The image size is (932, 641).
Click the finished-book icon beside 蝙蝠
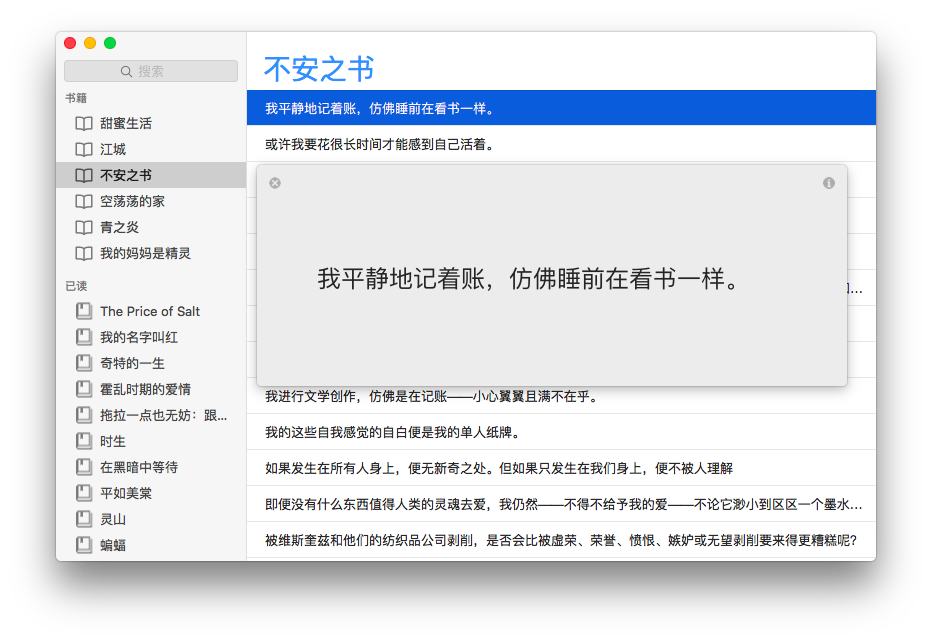(x=84, y=545)
